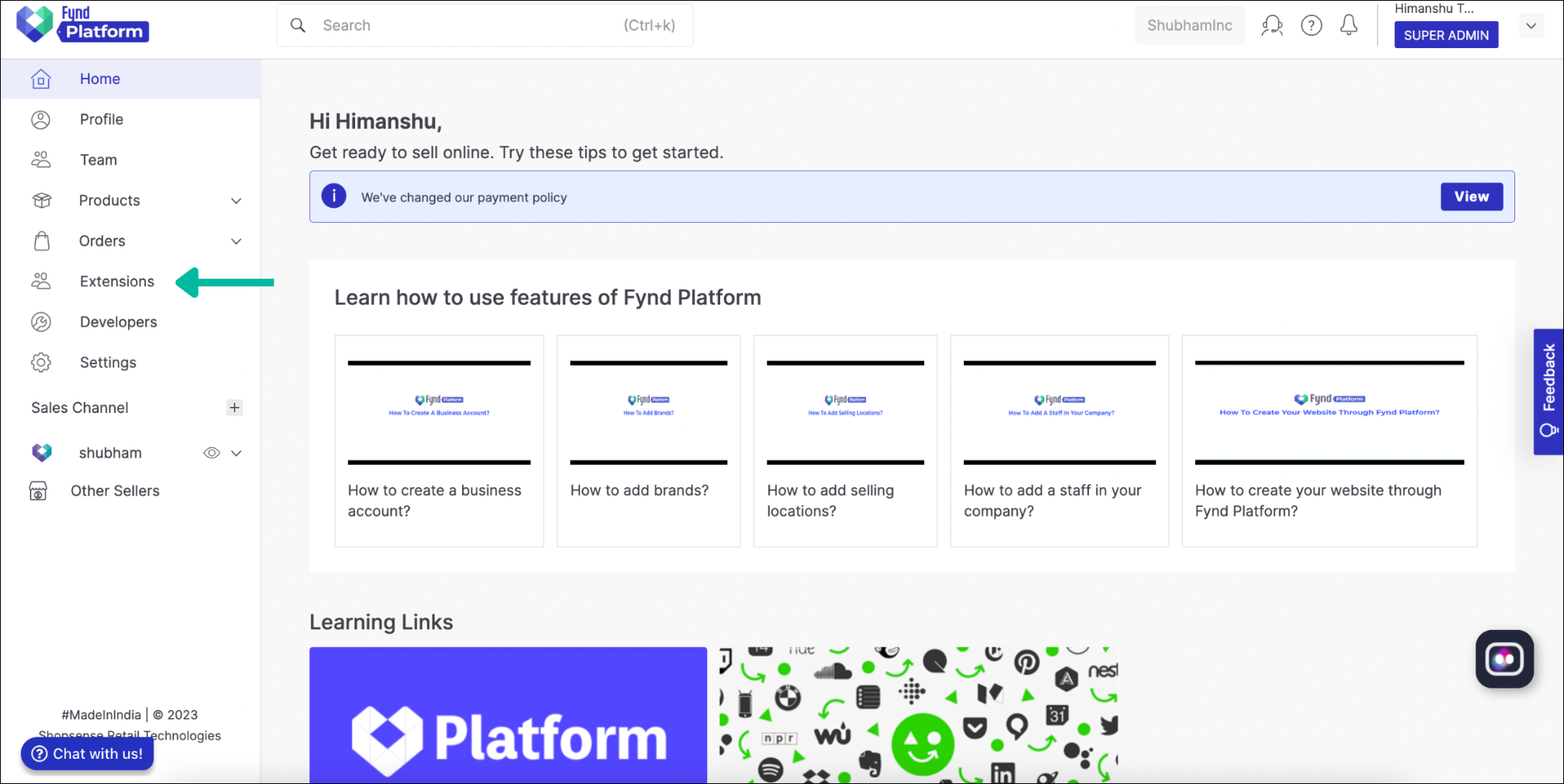Select the Home icon in sidebar

[40, 78]
